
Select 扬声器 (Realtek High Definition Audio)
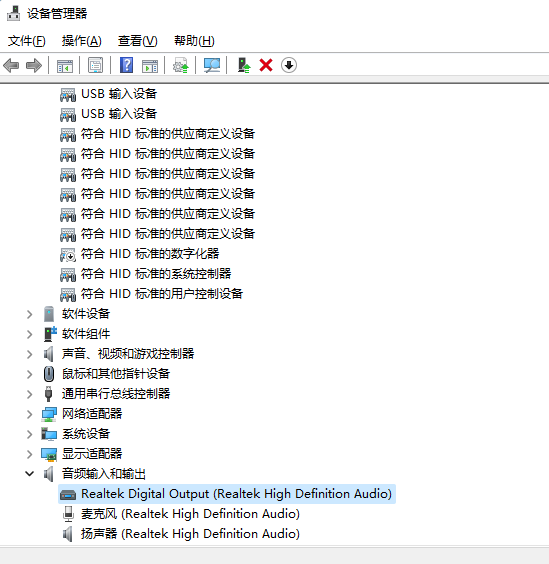pyautogui.click(x=190, y=534)
